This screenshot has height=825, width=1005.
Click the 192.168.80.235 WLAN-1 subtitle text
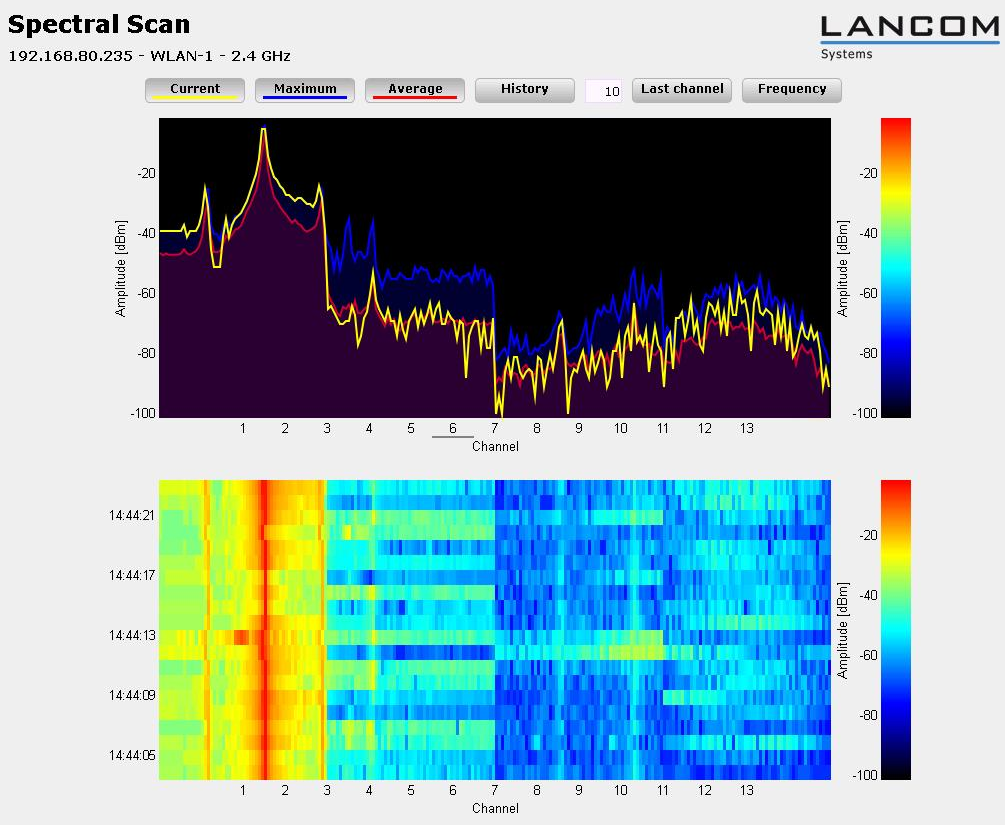pos(149,56)
